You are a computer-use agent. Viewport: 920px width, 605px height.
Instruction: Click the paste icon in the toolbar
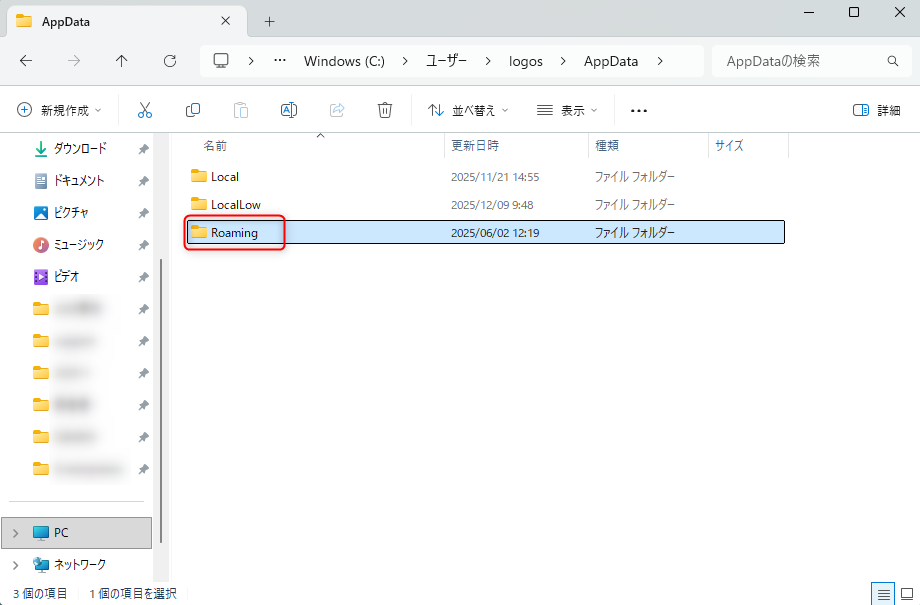[x=240, y=110]
